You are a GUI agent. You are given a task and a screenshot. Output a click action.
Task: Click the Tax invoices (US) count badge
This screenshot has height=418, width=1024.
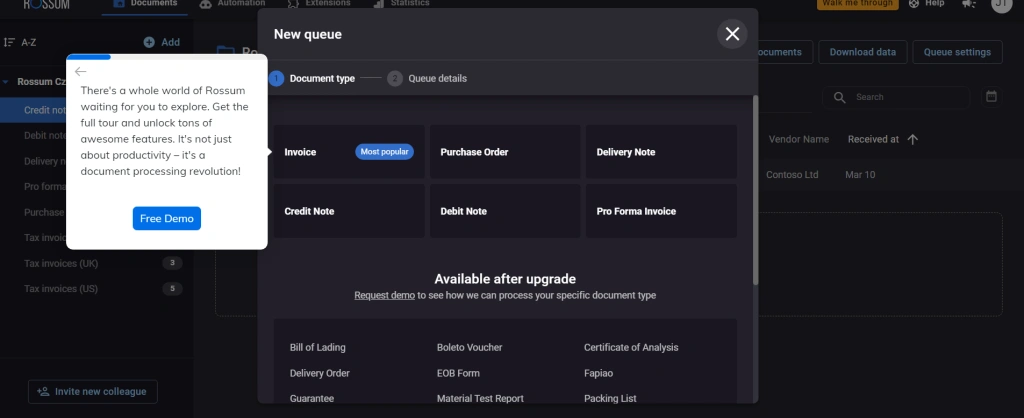point(172,289)
